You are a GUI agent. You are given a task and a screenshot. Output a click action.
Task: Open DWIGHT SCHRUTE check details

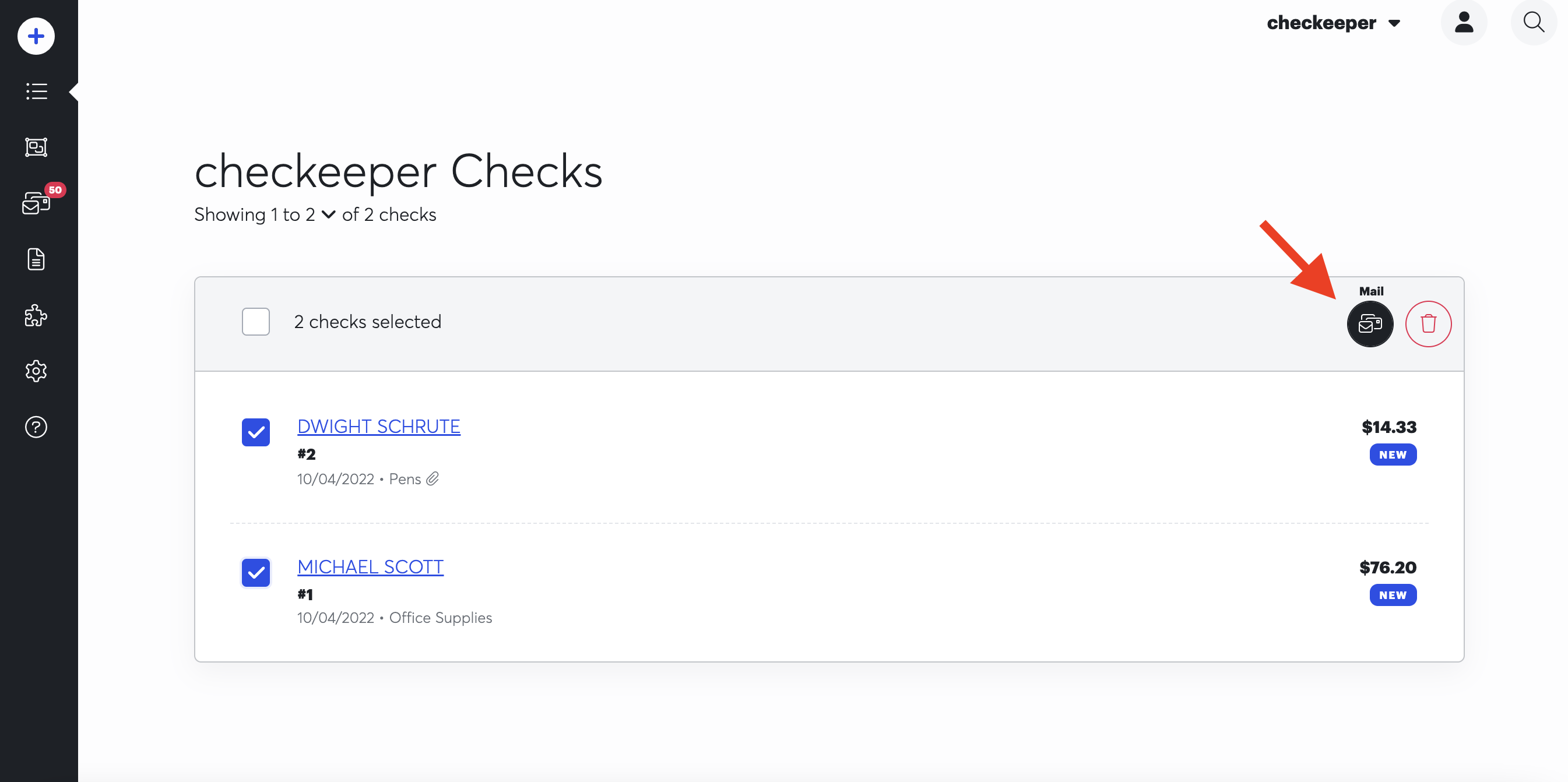click(x=378, y=426)
